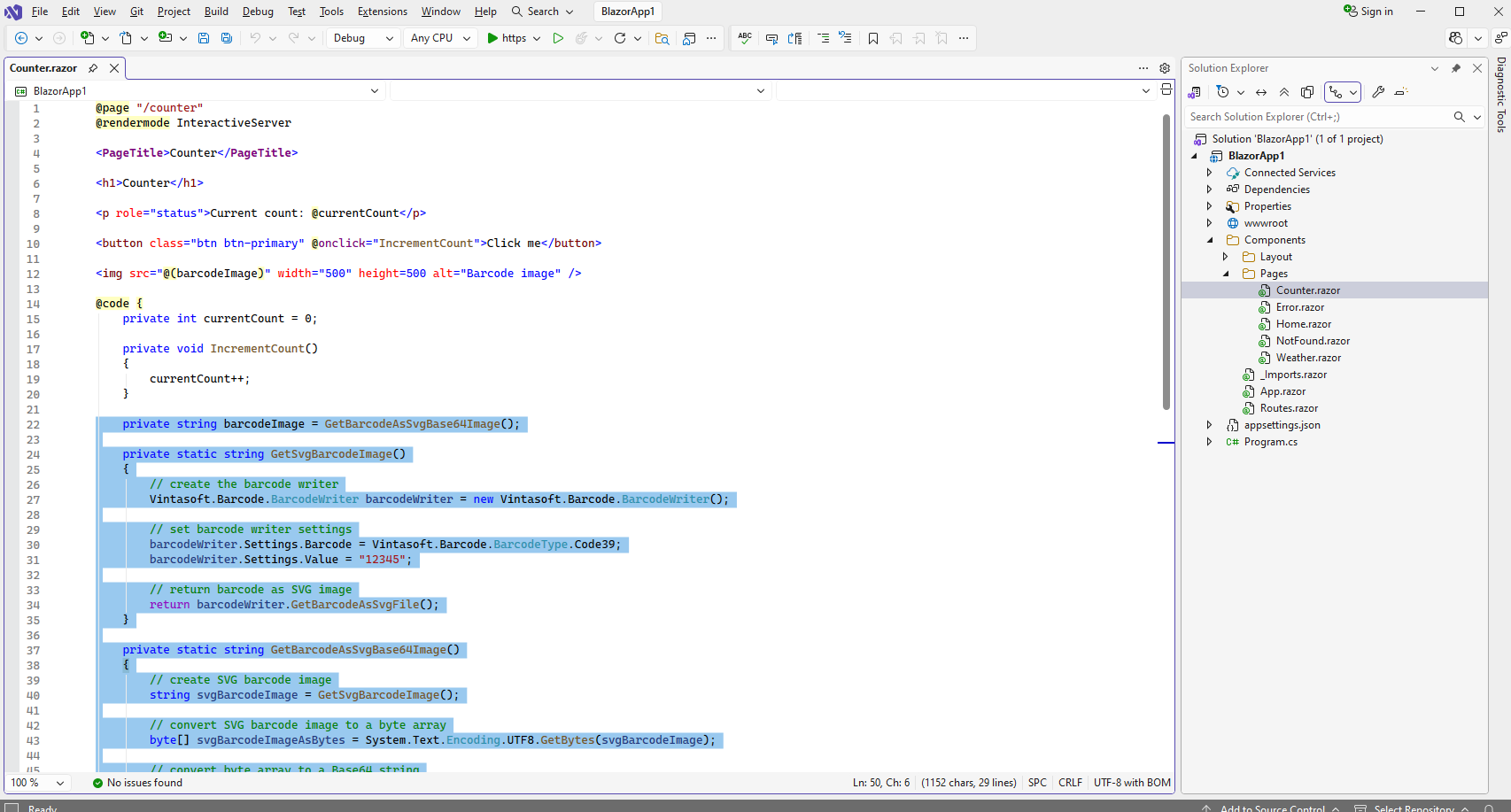Click the Show All Files icon in Solution Explorer
This screenshot has width=1511, height=812.
pyautogui.click(x=1307, y=92)
